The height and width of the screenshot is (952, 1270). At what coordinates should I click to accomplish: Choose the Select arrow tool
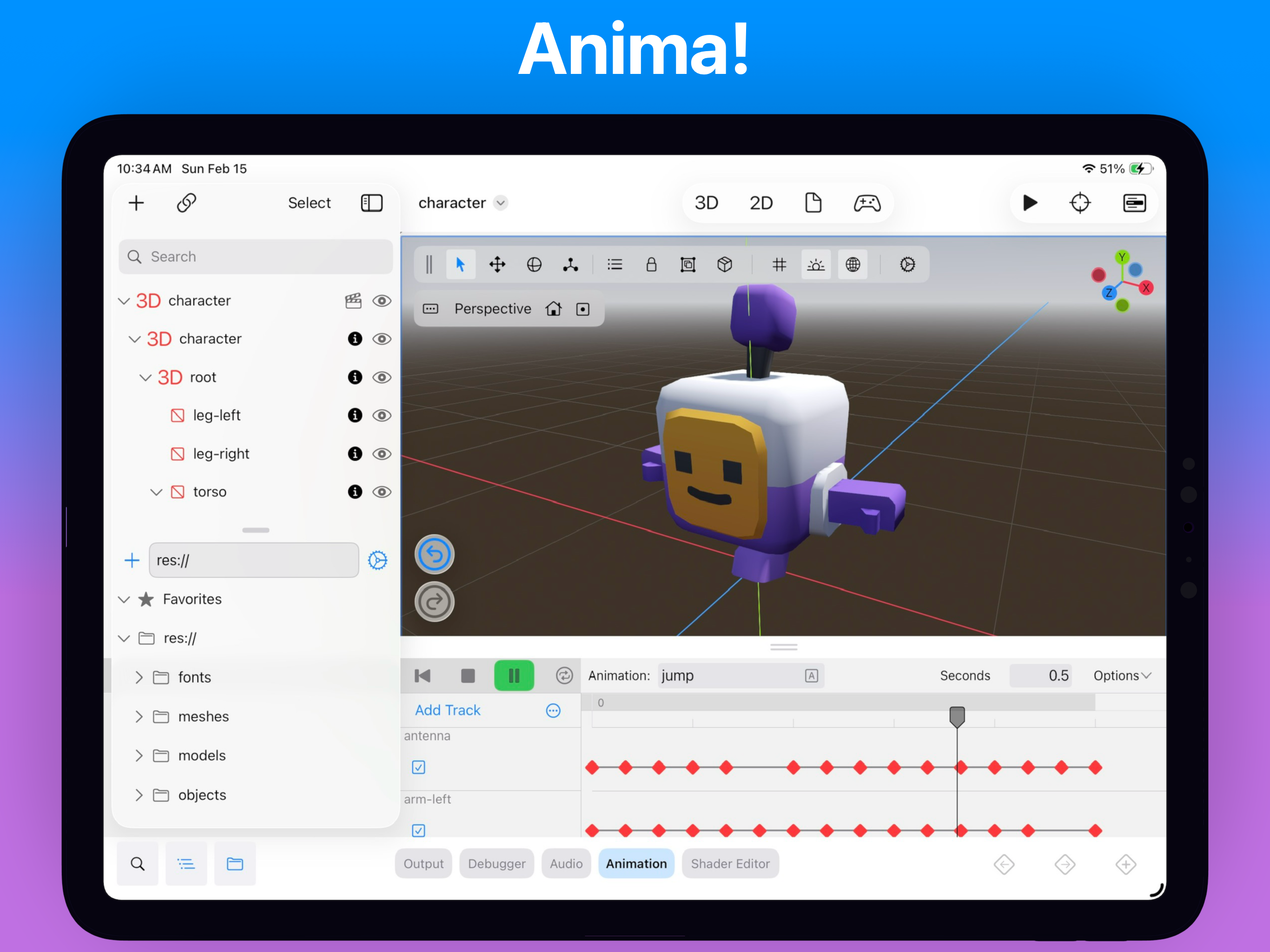461,264
